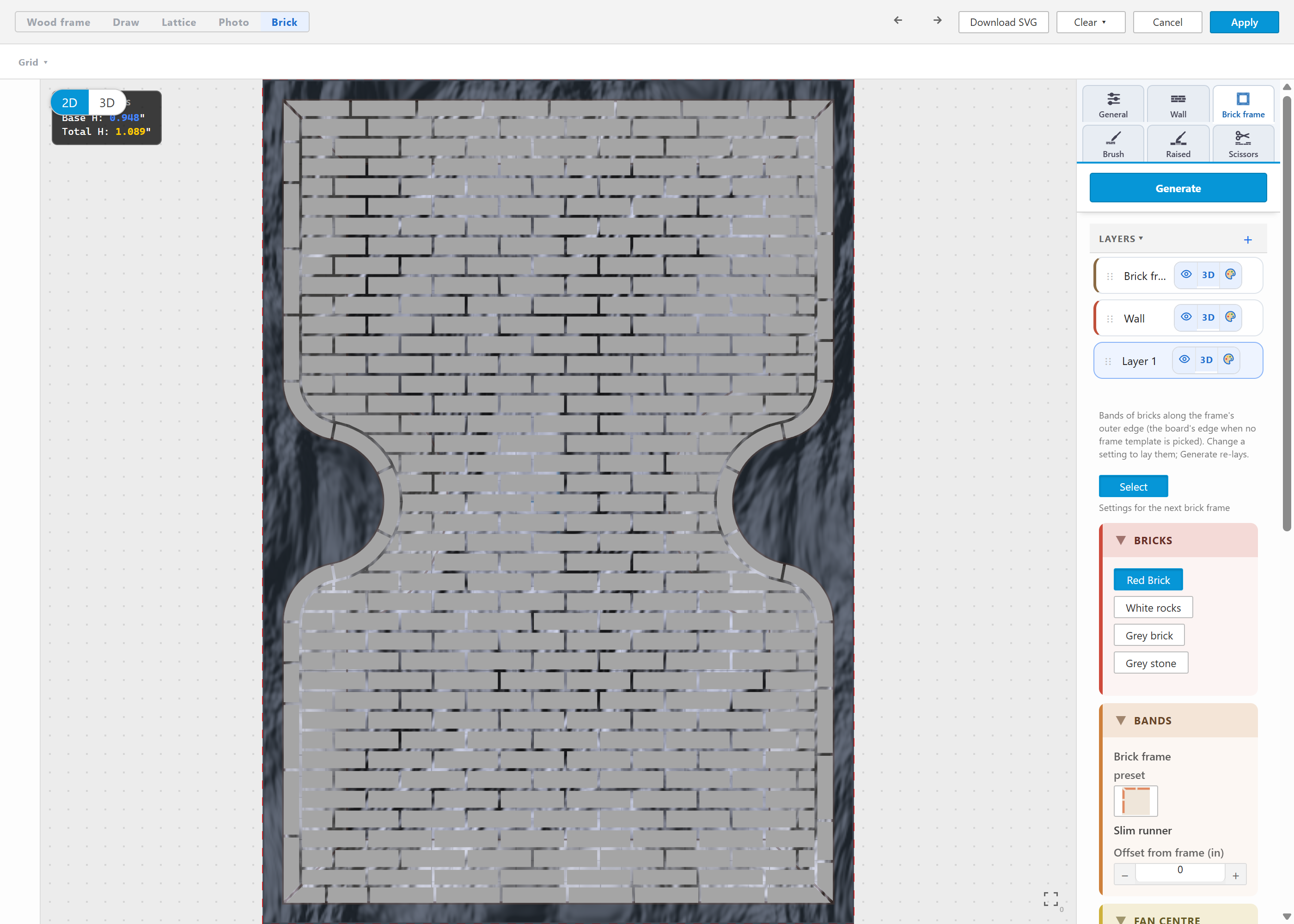This screenshot has height=924, width=1294.
Task: Choose the Raised tool
Action: click(1178, 144)
